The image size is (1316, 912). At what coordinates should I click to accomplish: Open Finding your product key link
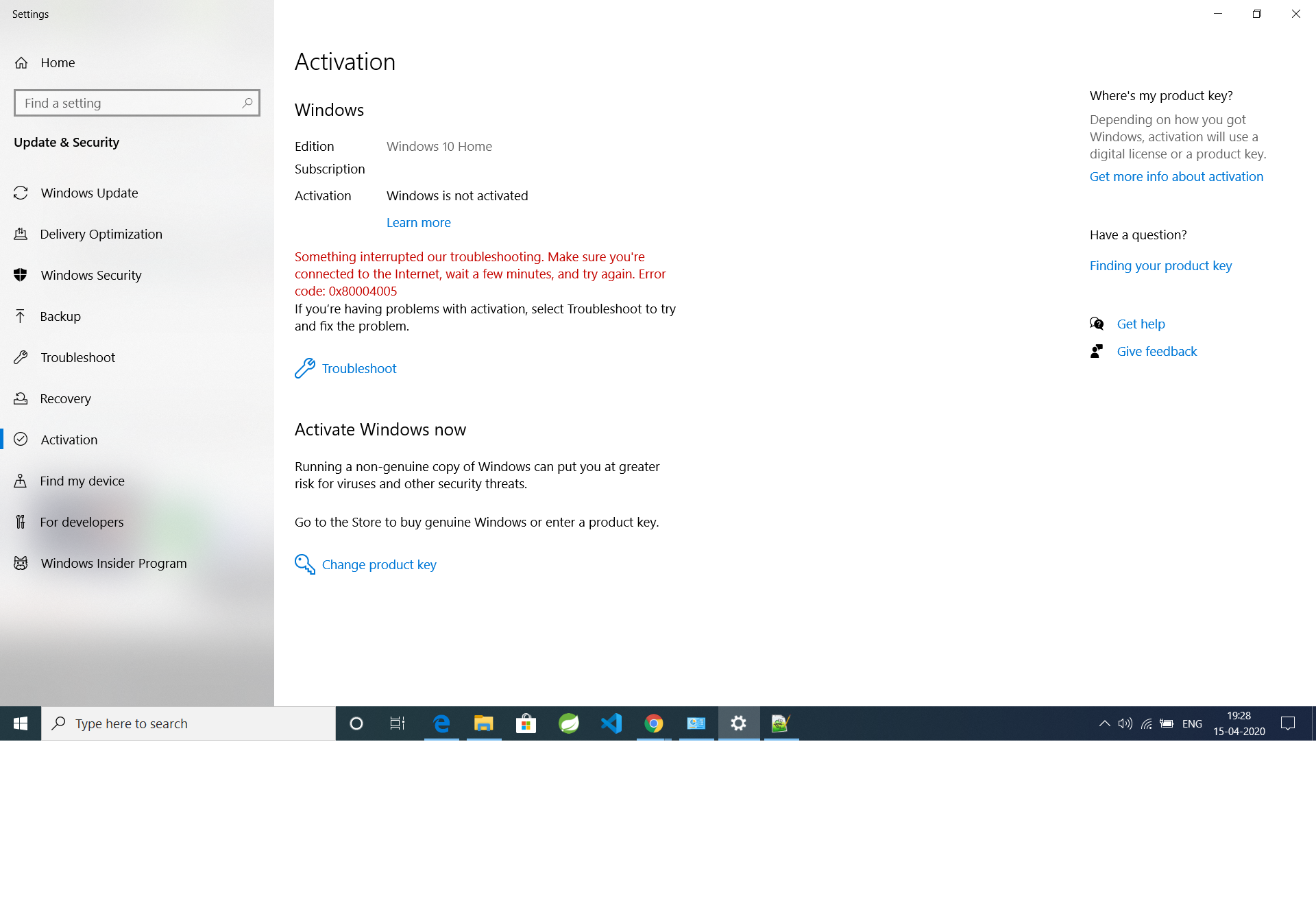(x=1160, y=265)
